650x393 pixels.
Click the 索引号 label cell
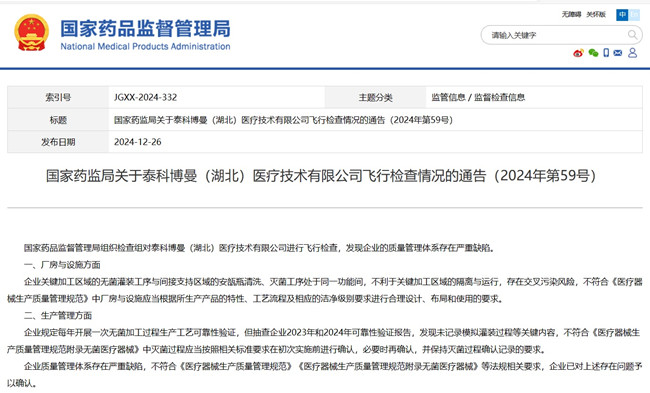(58, 97)
